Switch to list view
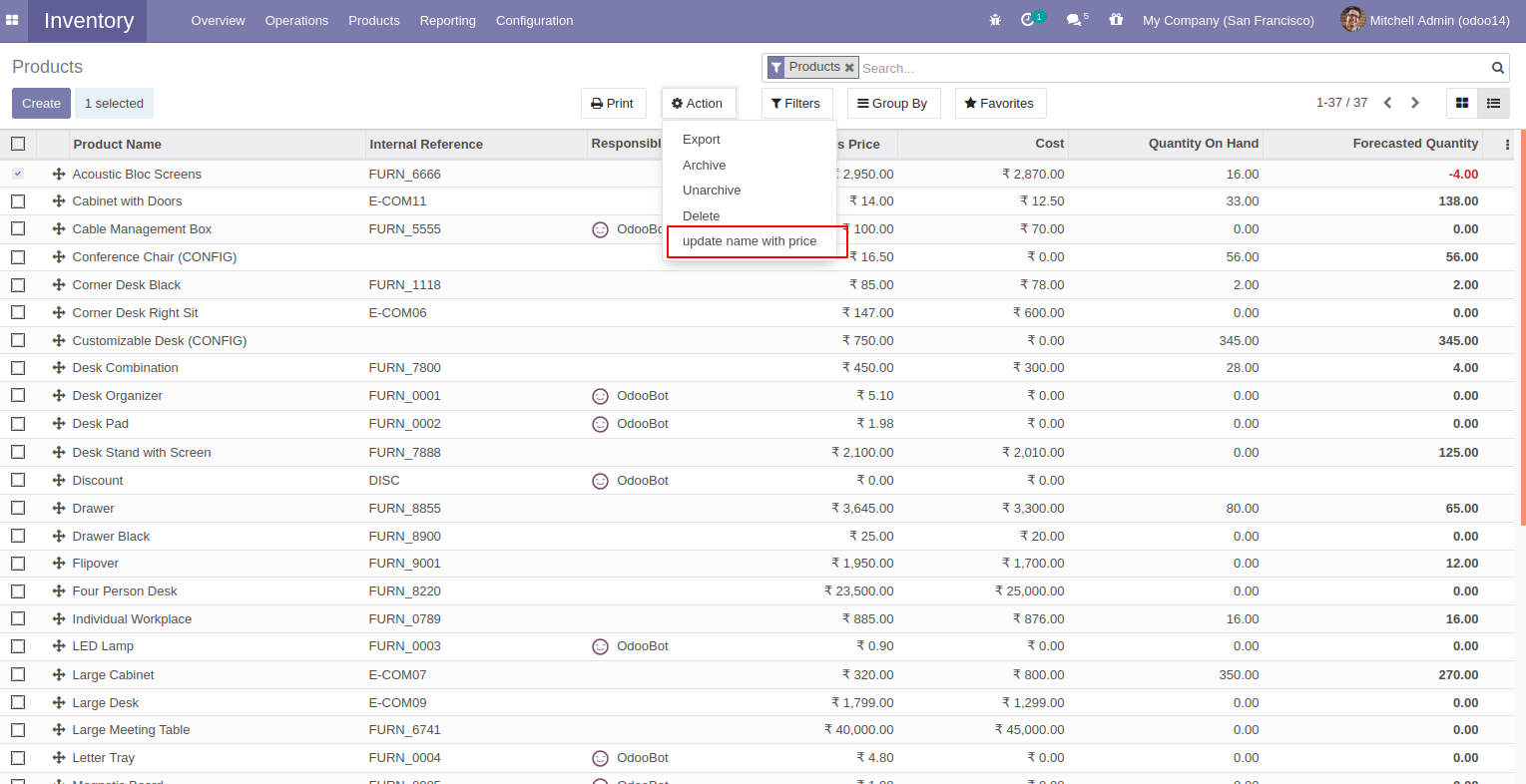The image size is (1526, 784). tap(1494, 103)
